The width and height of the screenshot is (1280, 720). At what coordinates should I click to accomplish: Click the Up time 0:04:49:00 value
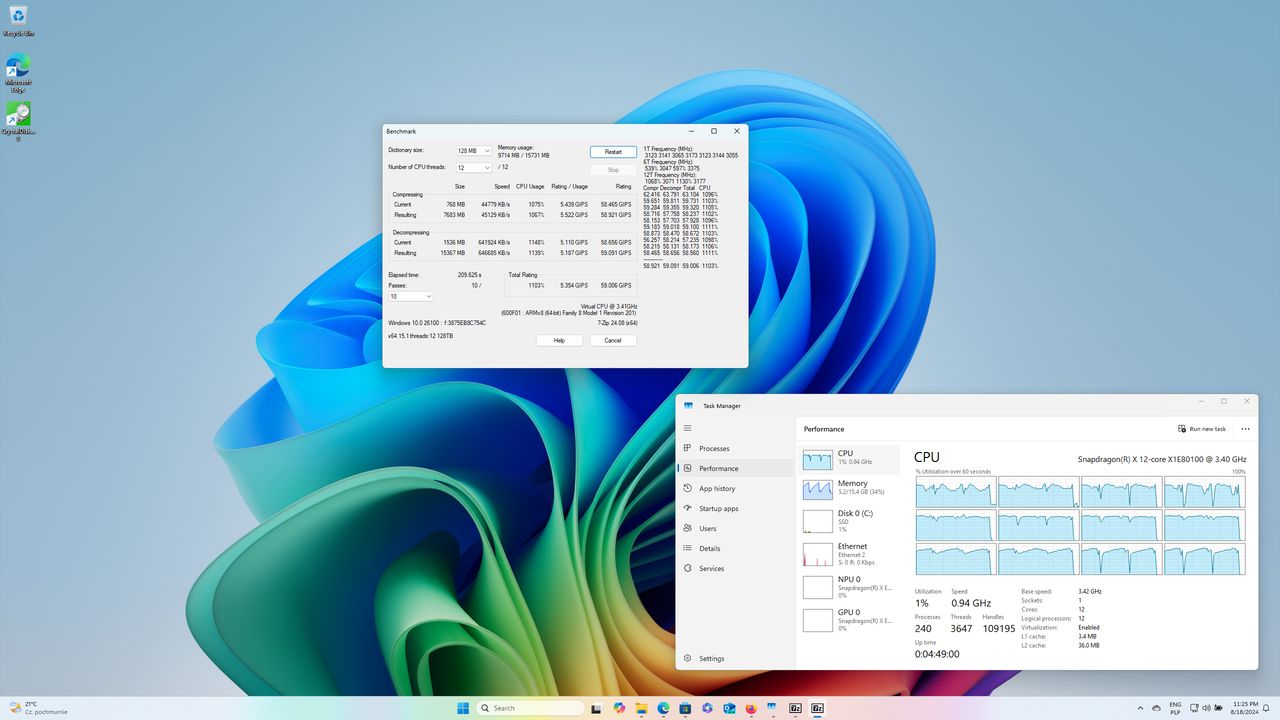937,654
